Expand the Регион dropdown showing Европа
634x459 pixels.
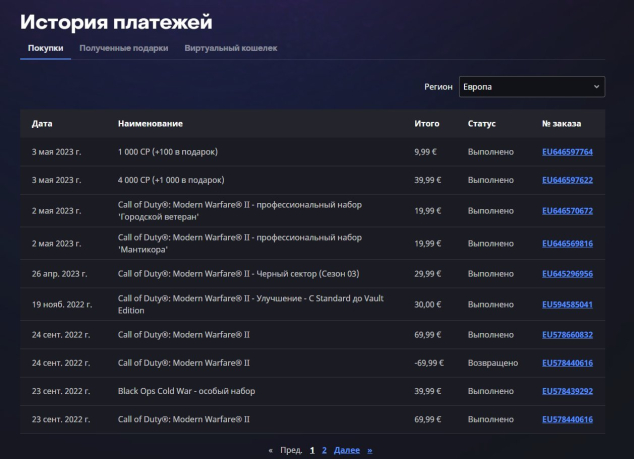(x=531, y=87)
